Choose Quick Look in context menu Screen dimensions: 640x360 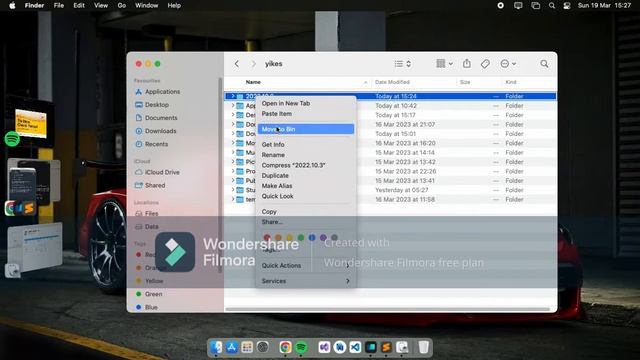click(306, 196)
